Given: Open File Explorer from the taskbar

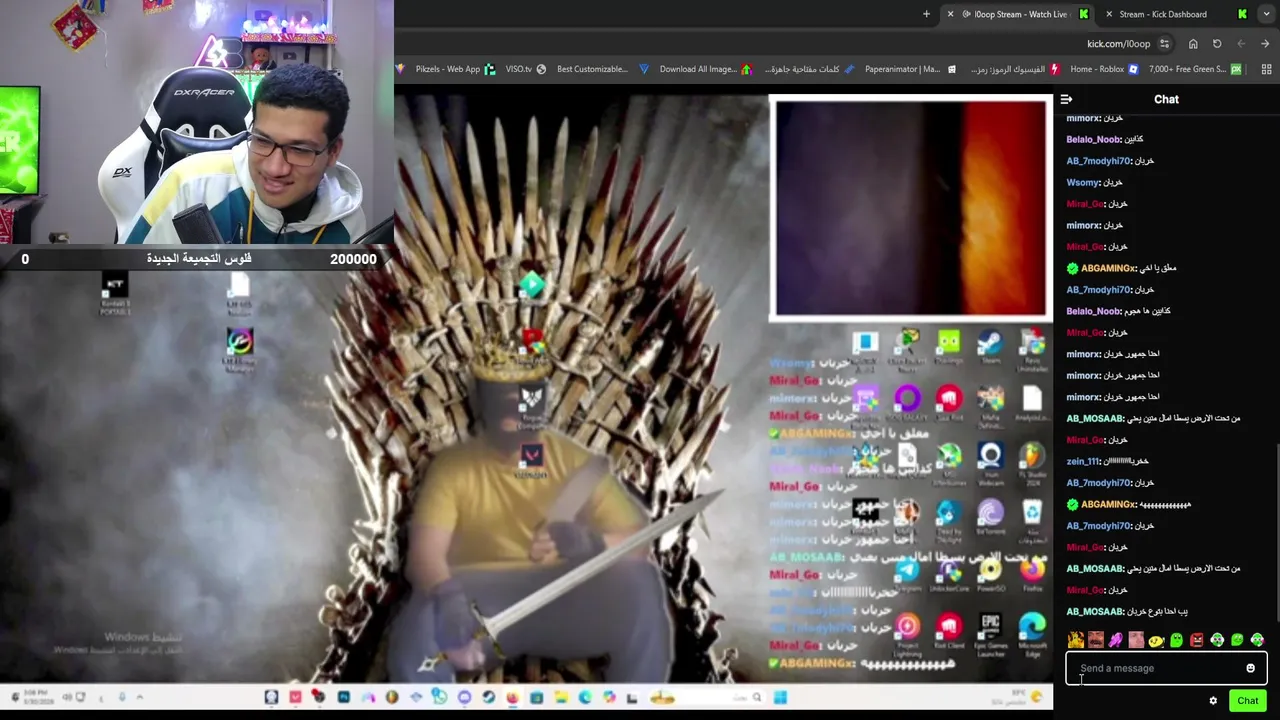Looking at the screenshot, I should pos(561,697).
